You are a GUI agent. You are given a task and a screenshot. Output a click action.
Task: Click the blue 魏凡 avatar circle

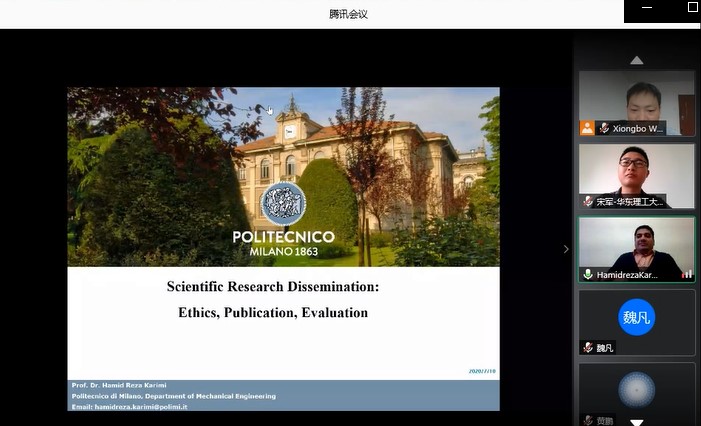click(636, 317)
